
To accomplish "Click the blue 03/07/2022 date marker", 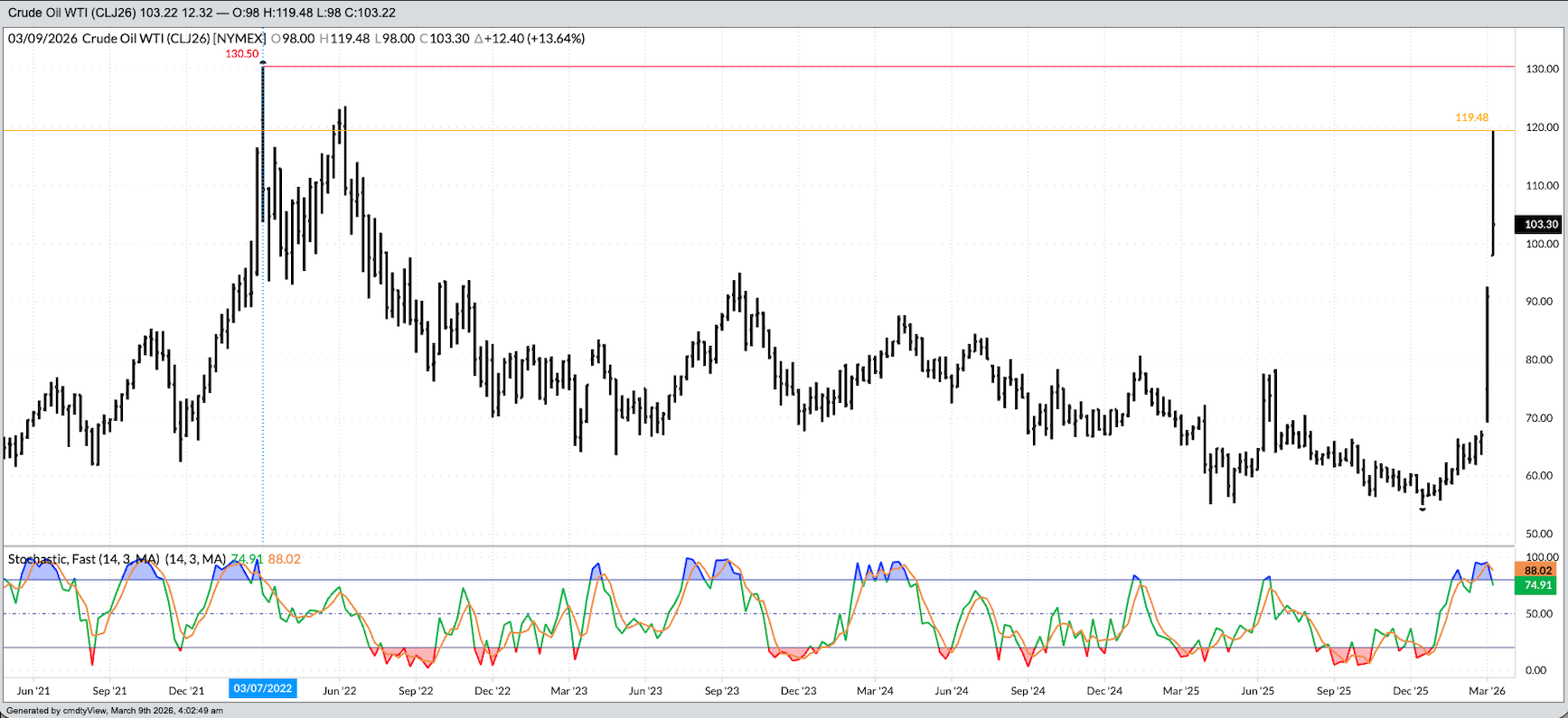I will (x=262, y=688).
